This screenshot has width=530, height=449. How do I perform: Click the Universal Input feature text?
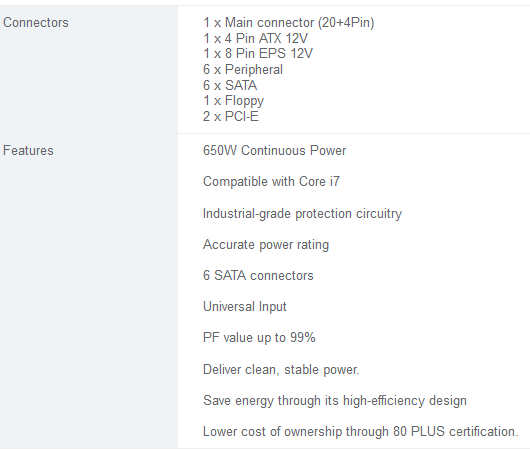[x=245, y=307]
